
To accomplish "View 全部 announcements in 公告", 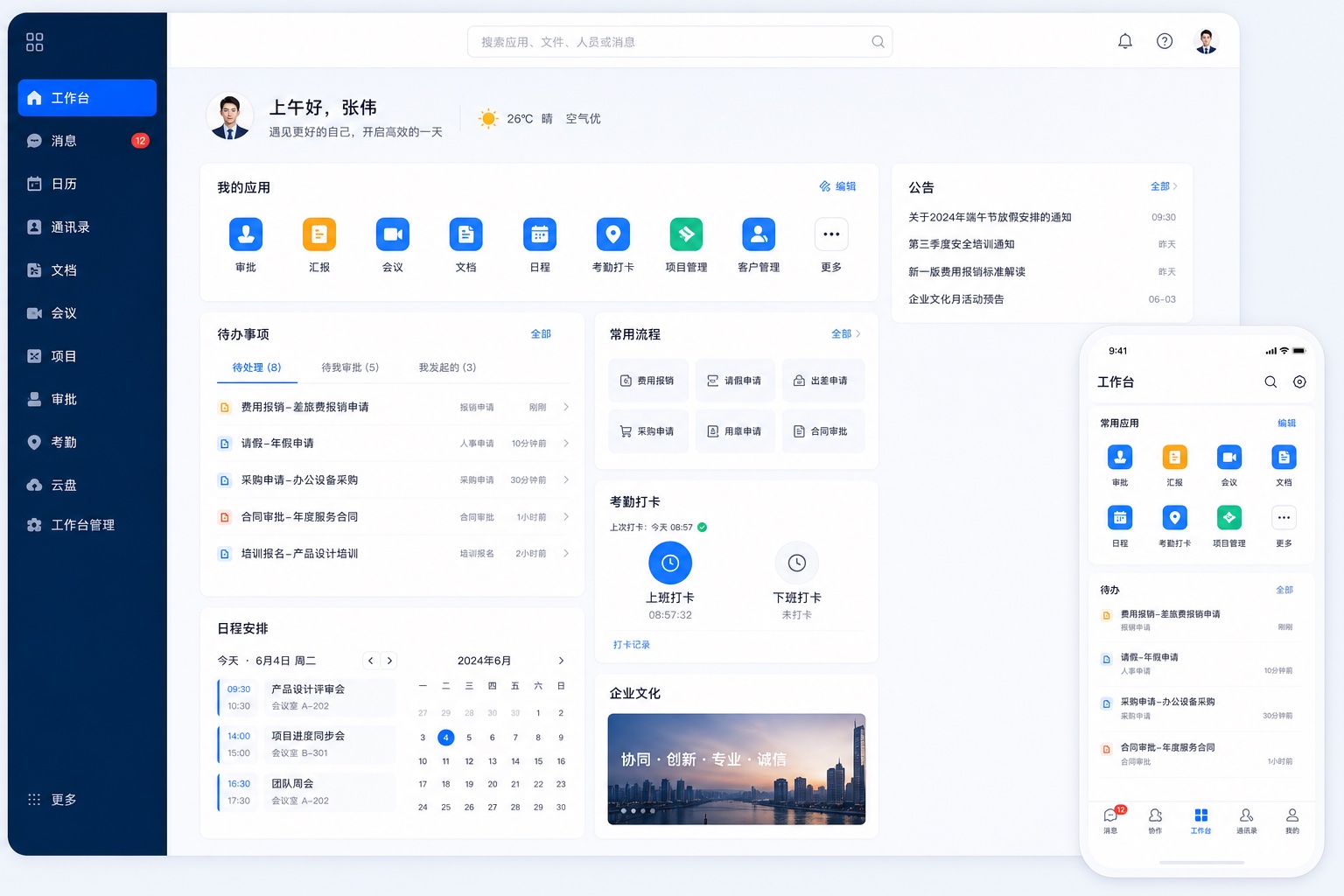I will (1164, 186).
